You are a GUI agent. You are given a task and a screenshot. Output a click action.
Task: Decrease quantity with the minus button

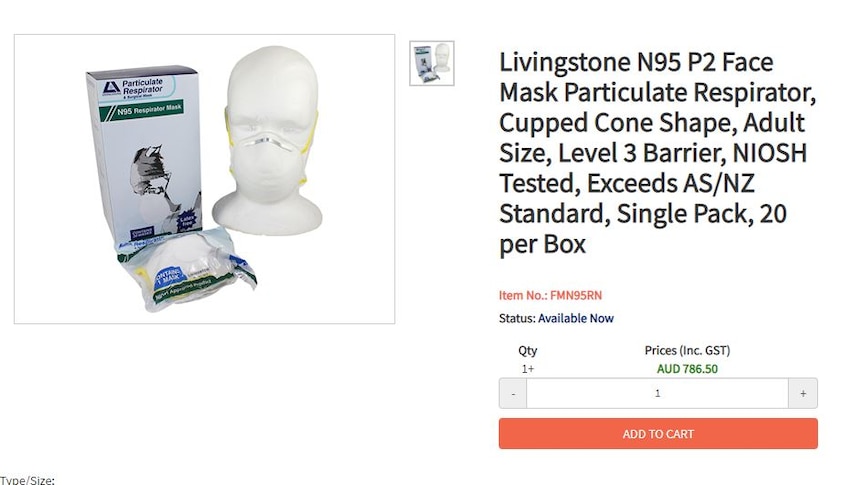click(x=513, y=393)
